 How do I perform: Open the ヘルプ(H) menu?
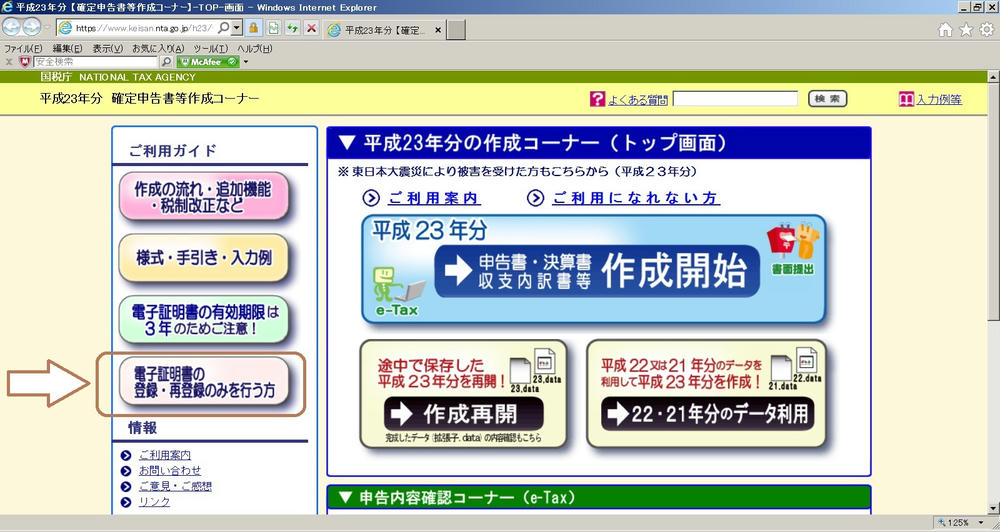[254, 48]
